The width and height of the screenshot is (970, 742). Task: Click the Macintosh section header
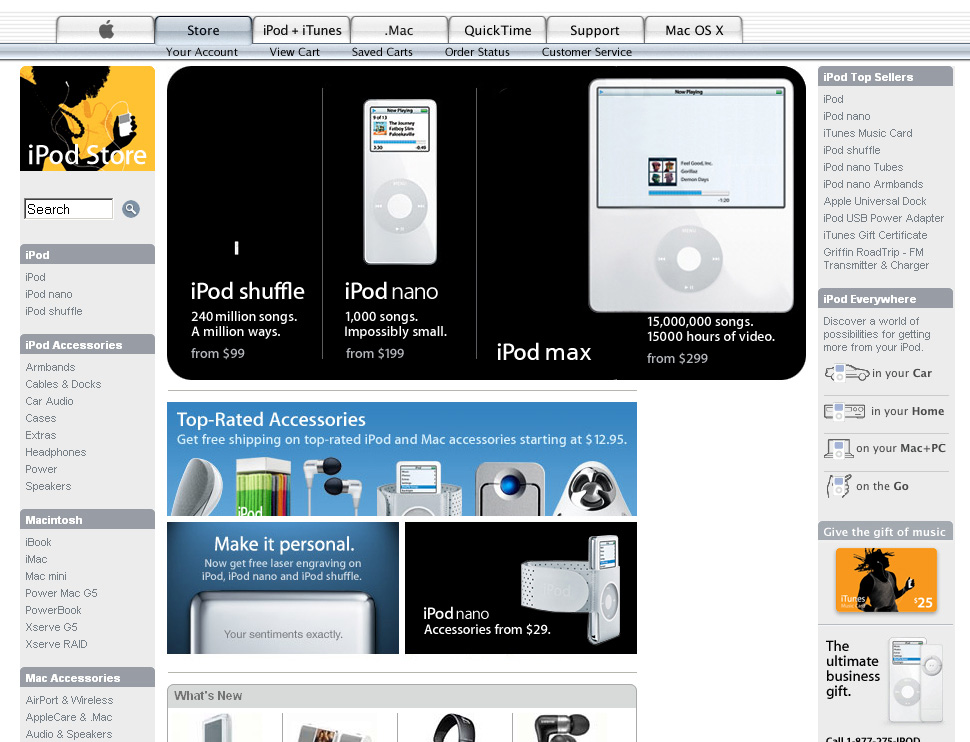point(87,520)
